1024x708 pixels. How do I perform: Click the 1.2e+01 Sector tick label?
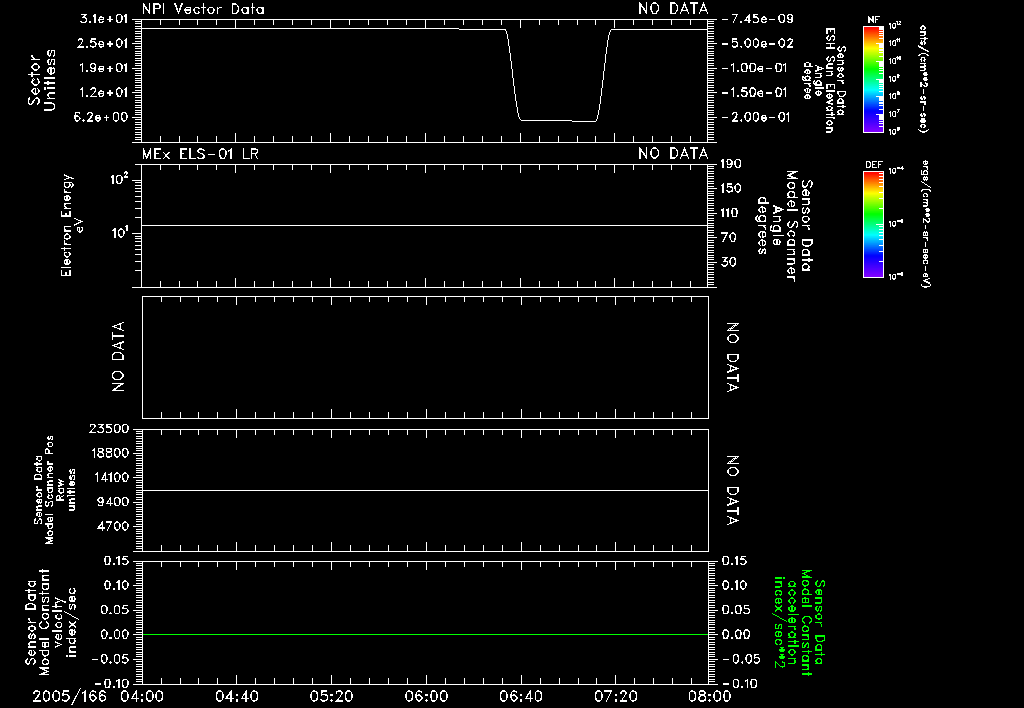click(103, 93)
